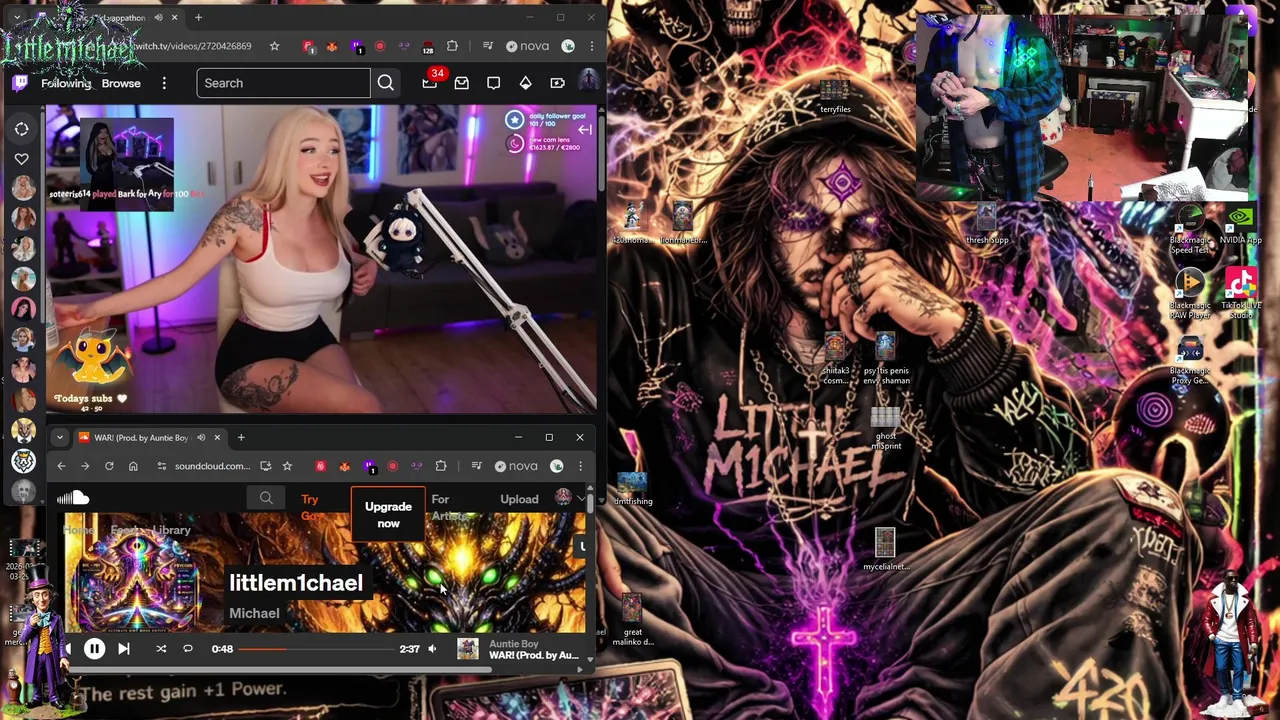Open site info icon beside soundcloud.com

point(161,466)
